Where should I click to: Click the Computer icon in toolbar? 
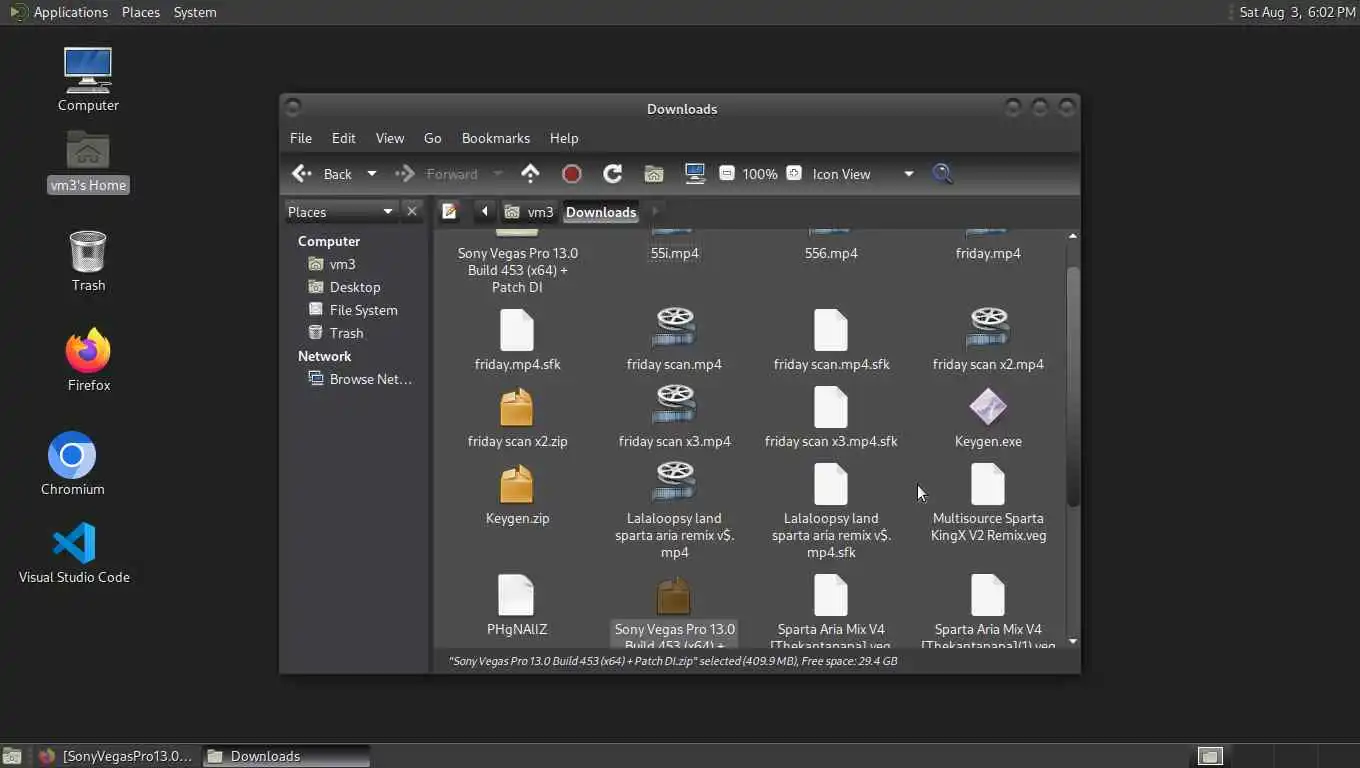pos(695,174)
